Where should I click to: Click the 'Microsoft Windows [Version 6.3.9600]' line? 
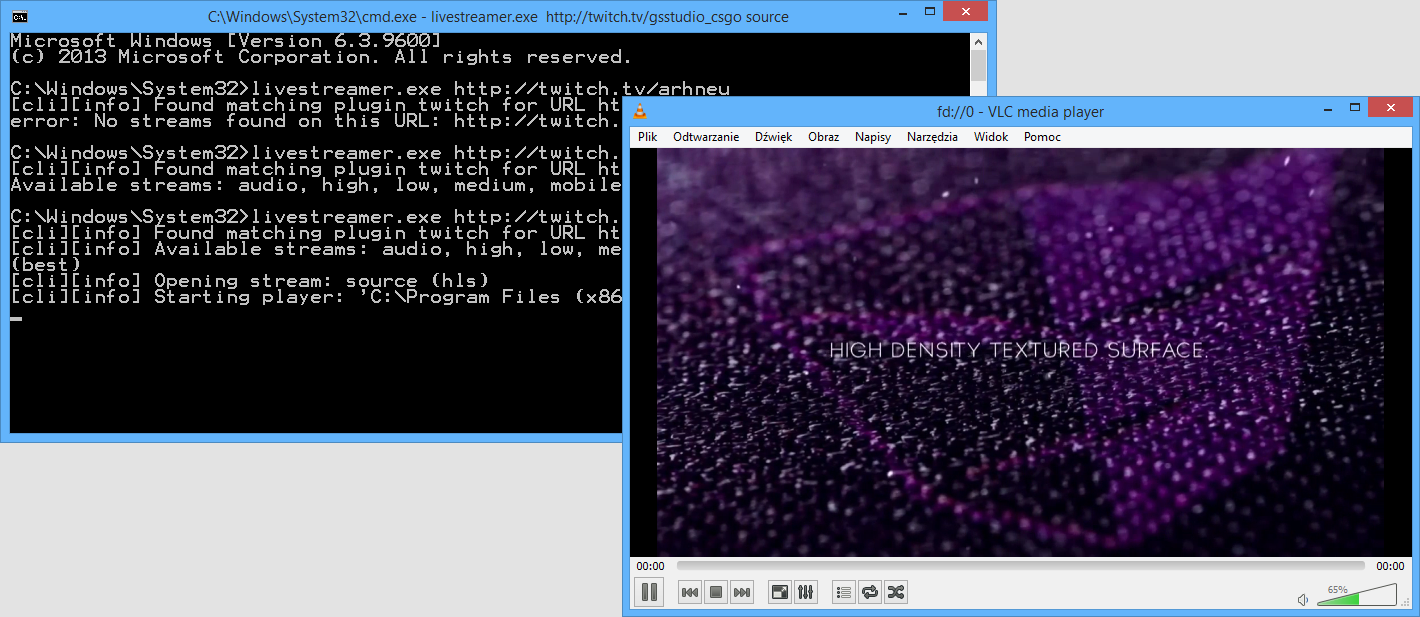(225, 41)
